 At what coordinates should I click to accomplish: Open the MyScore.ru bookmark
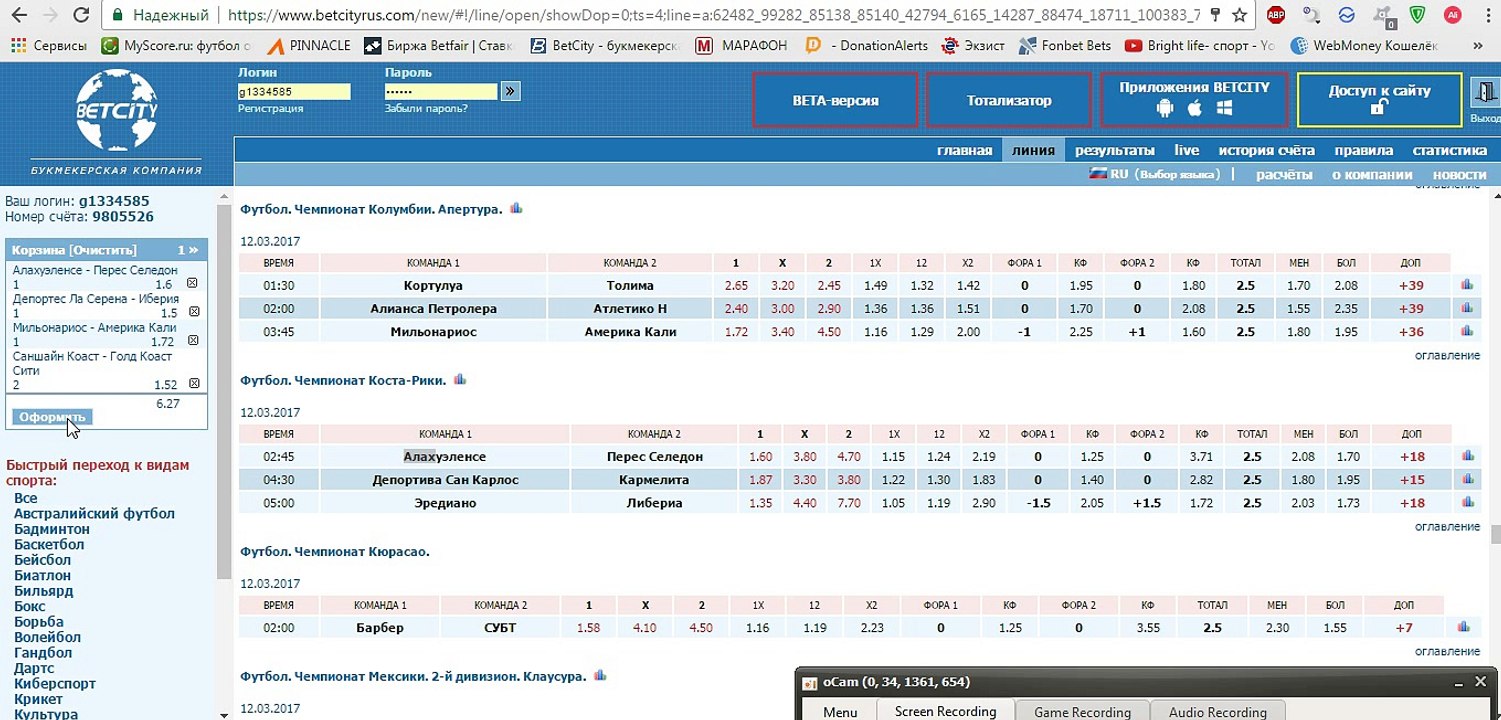177,46
